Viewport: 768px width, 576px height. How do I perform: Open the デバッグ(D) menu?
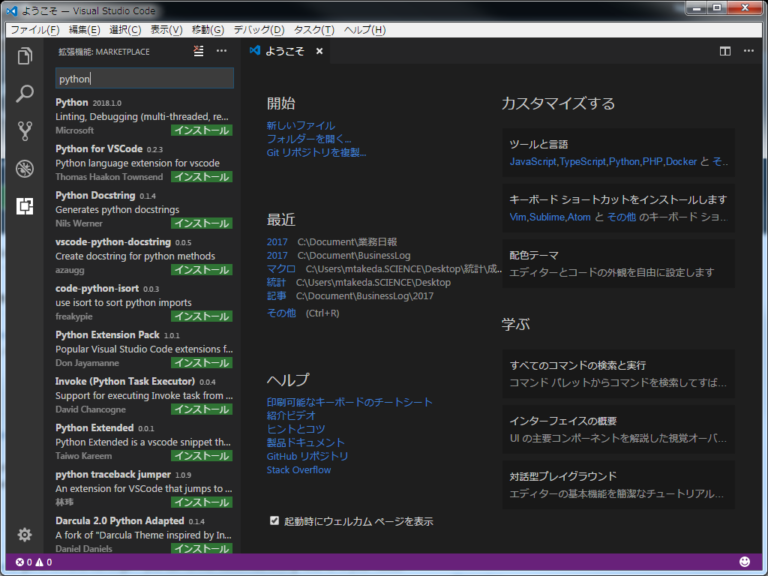pyautogui.click(x=259, y=30)
